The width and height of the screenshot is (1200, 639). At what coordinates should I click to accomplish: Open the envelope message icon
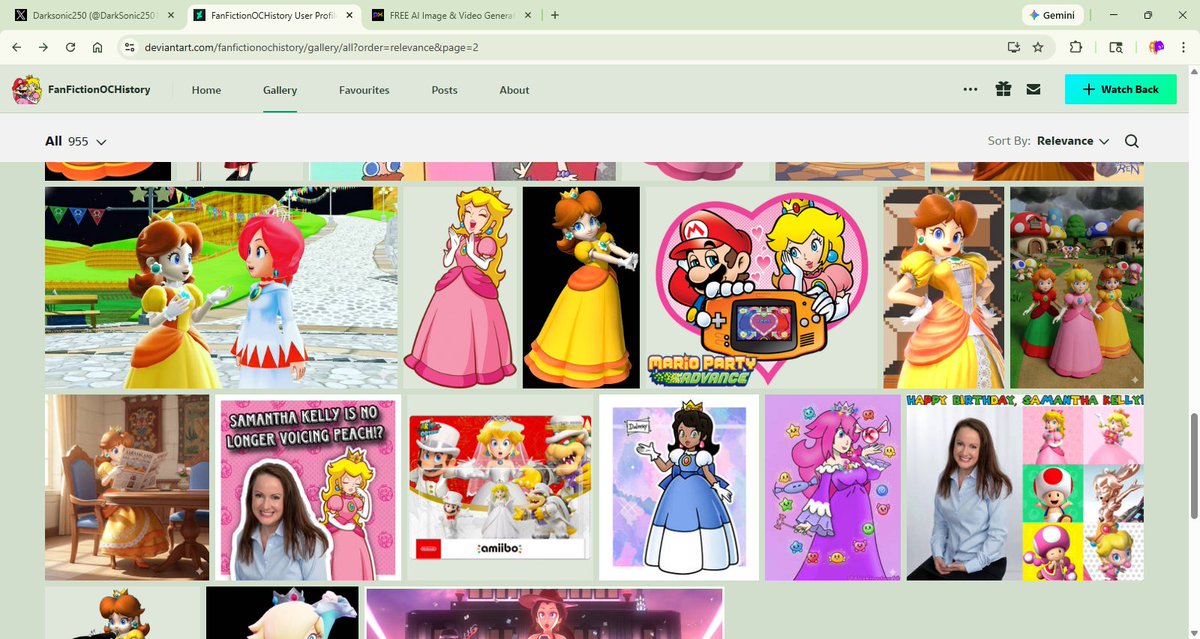coord(1033,89)
